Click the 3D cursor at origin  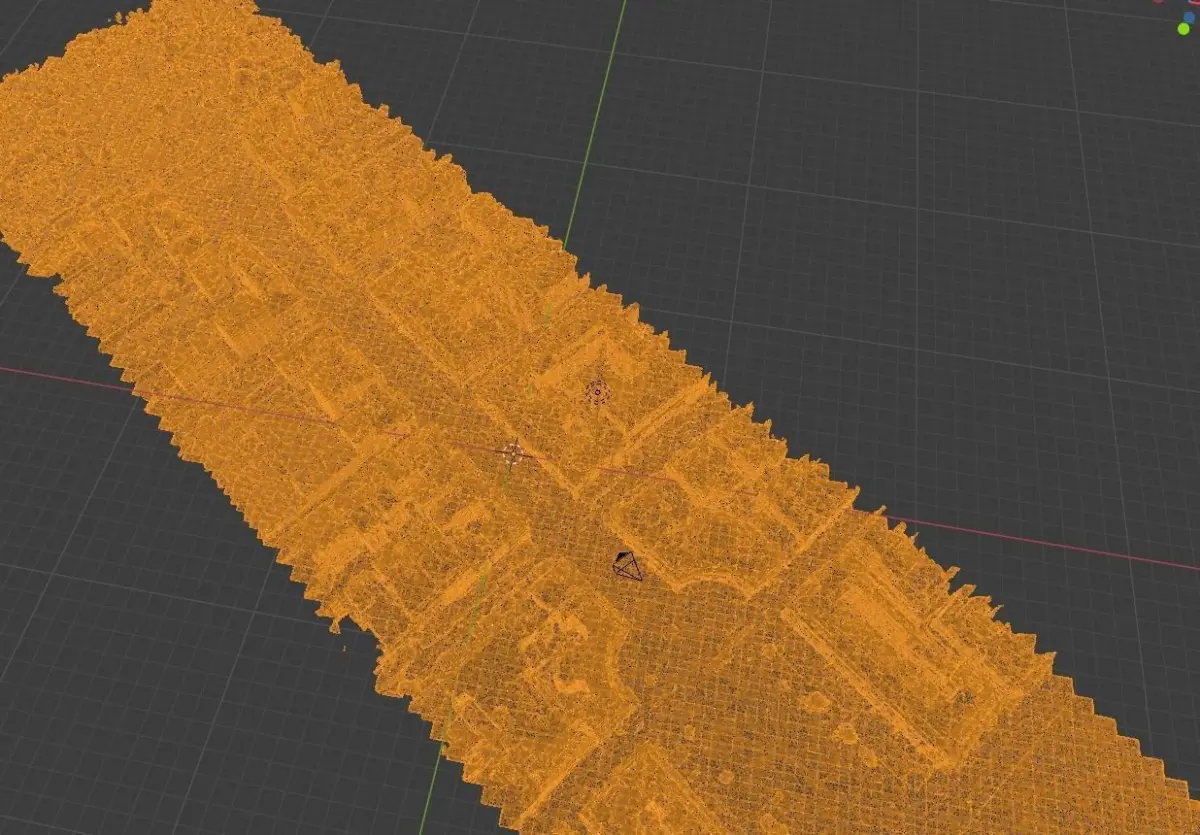point(512,452)
